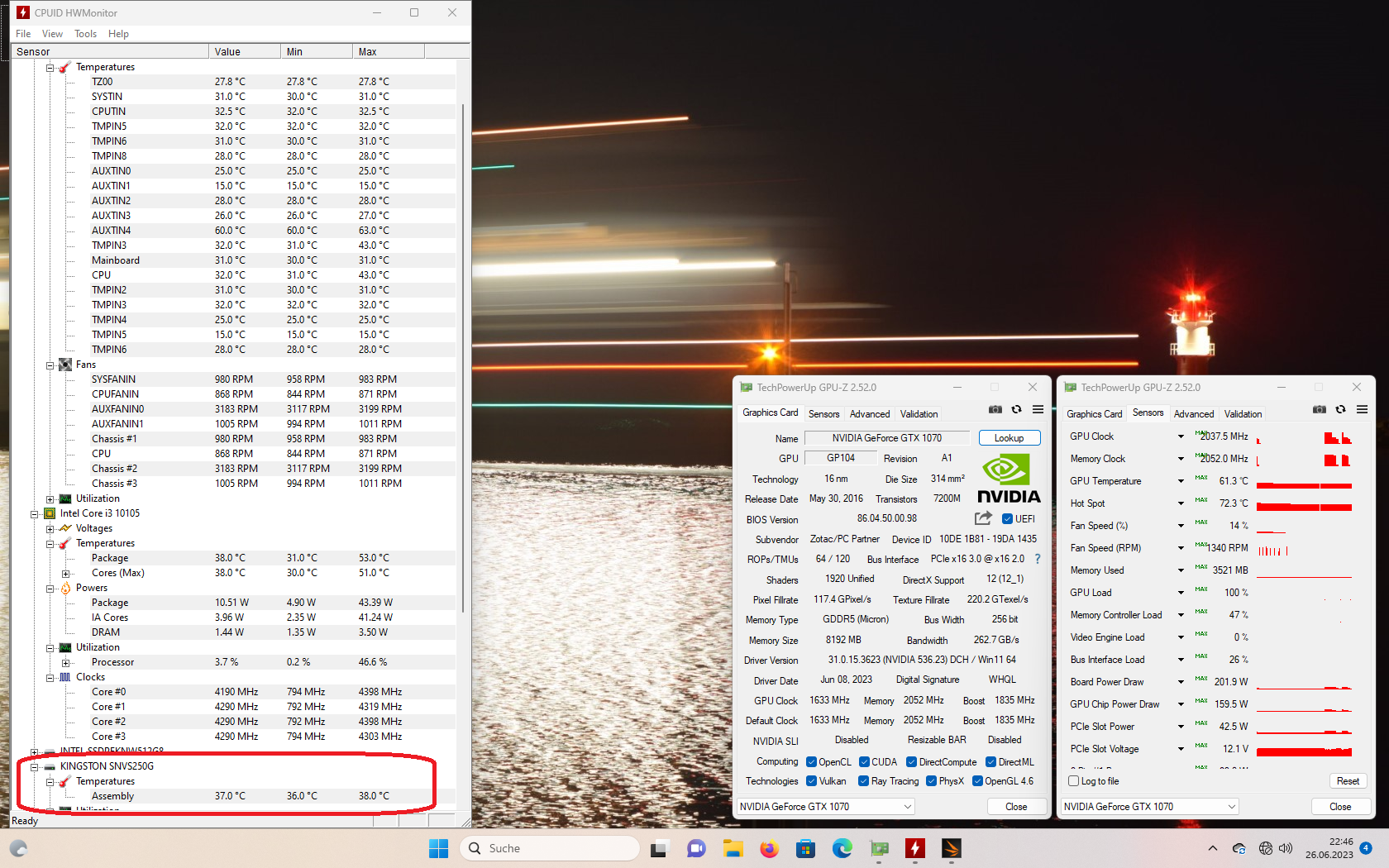Image resolution: width=1389 pixels, height=868 pixels.
Task: Toggle the Vulkan technology checkbox
Action: point(810,780)
